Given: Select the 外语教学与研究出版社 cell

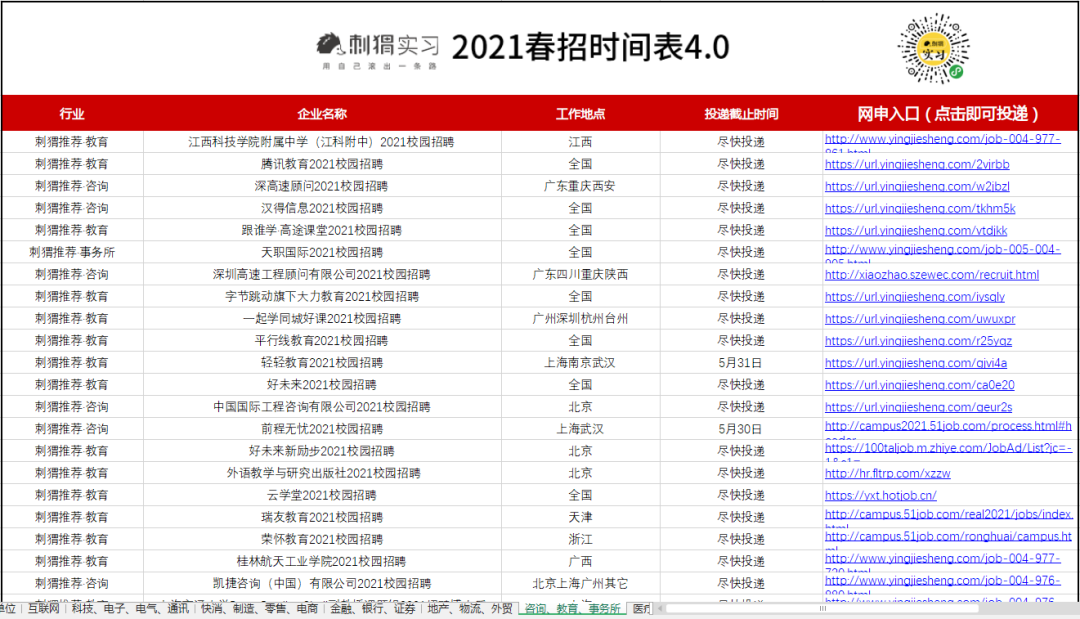Looking at the screenshot, I should pos(322,472).
